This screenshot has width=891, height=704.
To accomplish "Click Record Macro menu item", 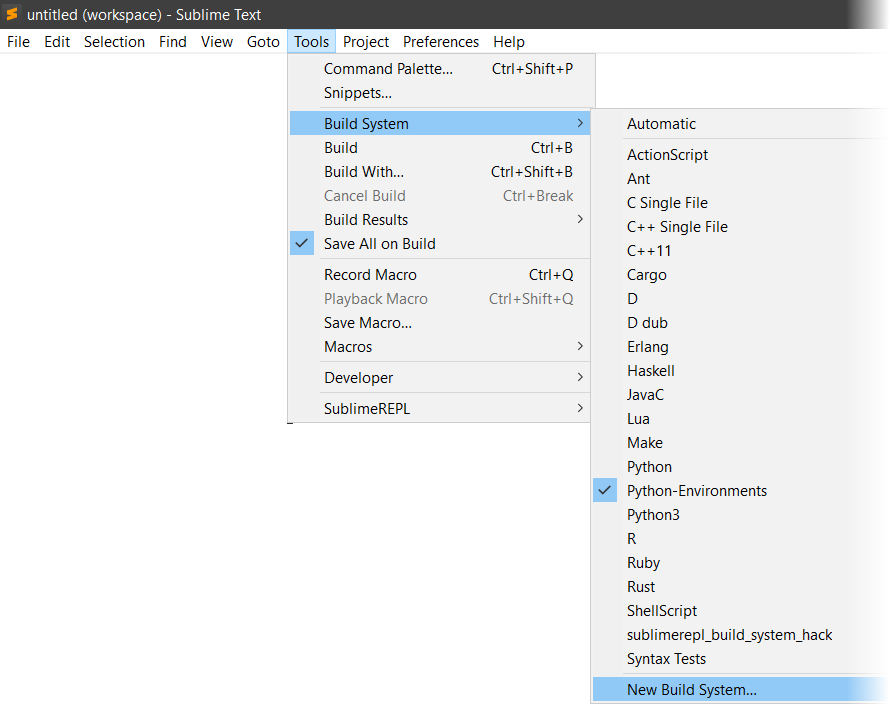I will [369, 274].
